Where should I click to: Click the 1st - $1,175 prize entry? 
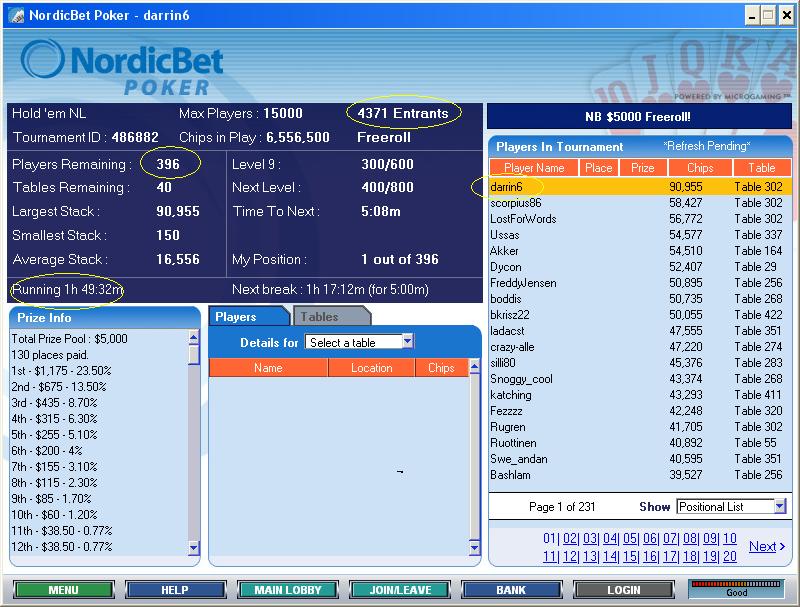[61, 371]
